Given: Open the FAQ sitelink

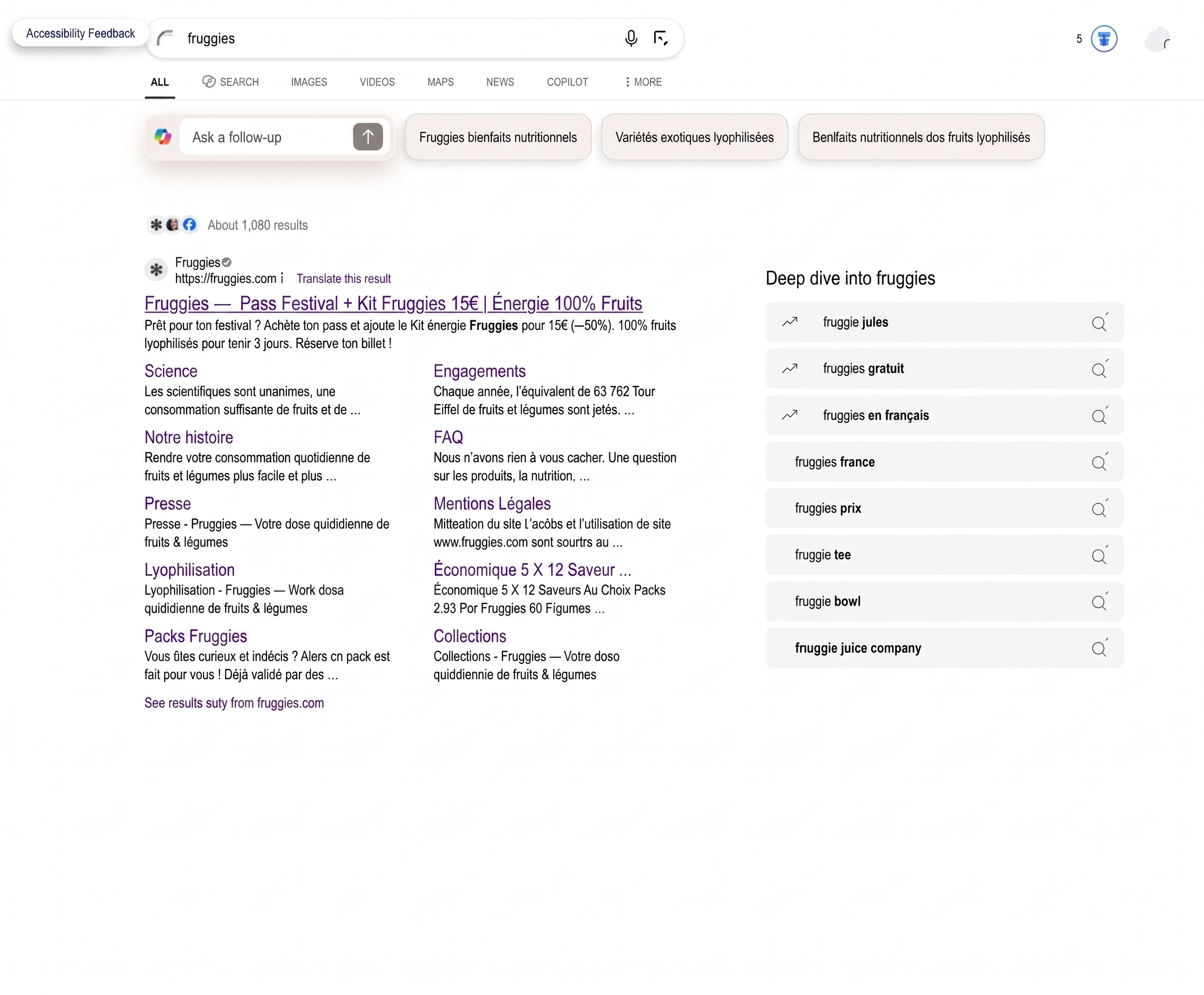Looking at the screenshot, I should point(448,438).
